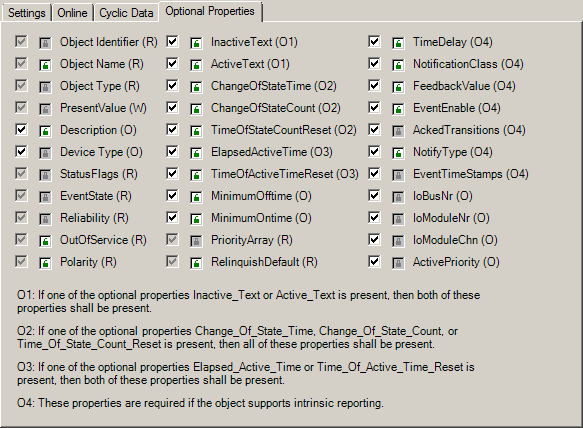Open the Online tab

click(72, 13)
